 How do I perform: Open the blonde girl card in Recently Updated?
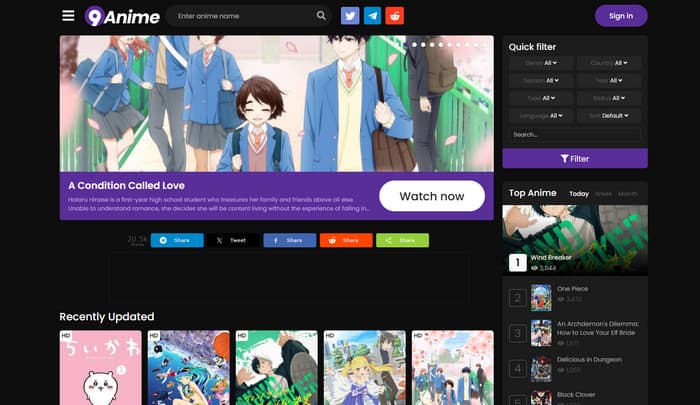(365, 367)
